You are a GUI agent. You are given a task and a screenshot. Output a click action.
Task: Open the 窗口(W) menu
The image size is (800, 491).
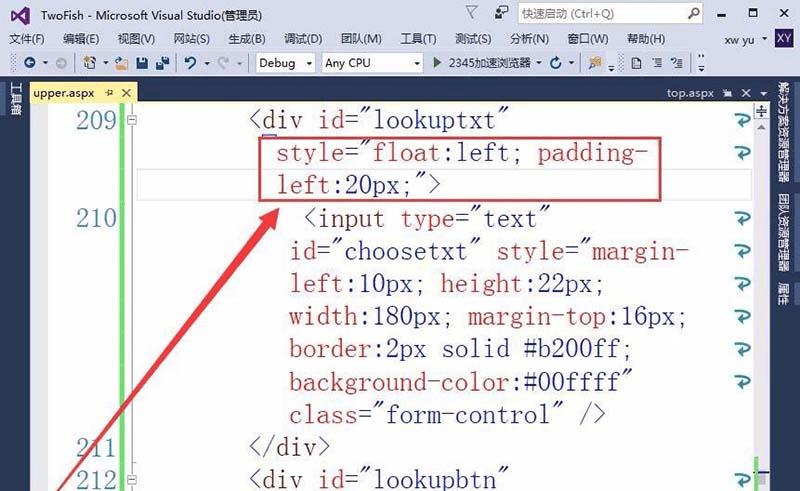click(x=588, y=39)
